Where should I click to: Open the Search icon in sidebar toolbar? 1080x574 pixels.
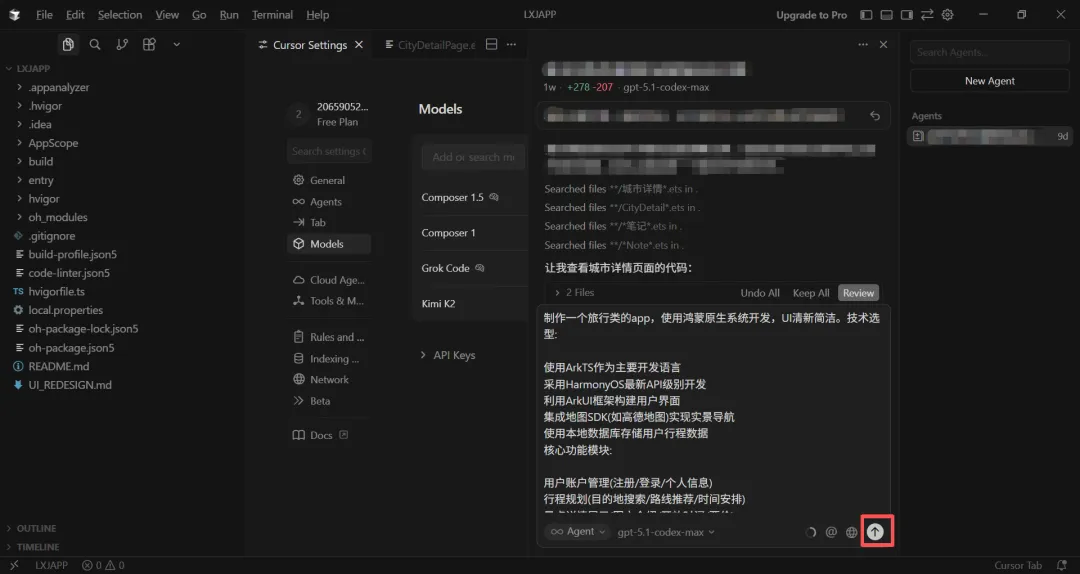click(95, 44)
